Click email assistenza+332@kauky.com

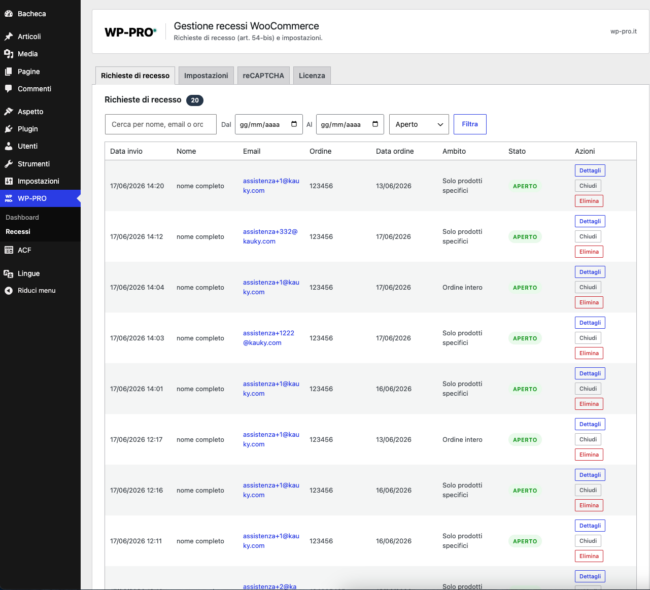click(x=270, y=236)
